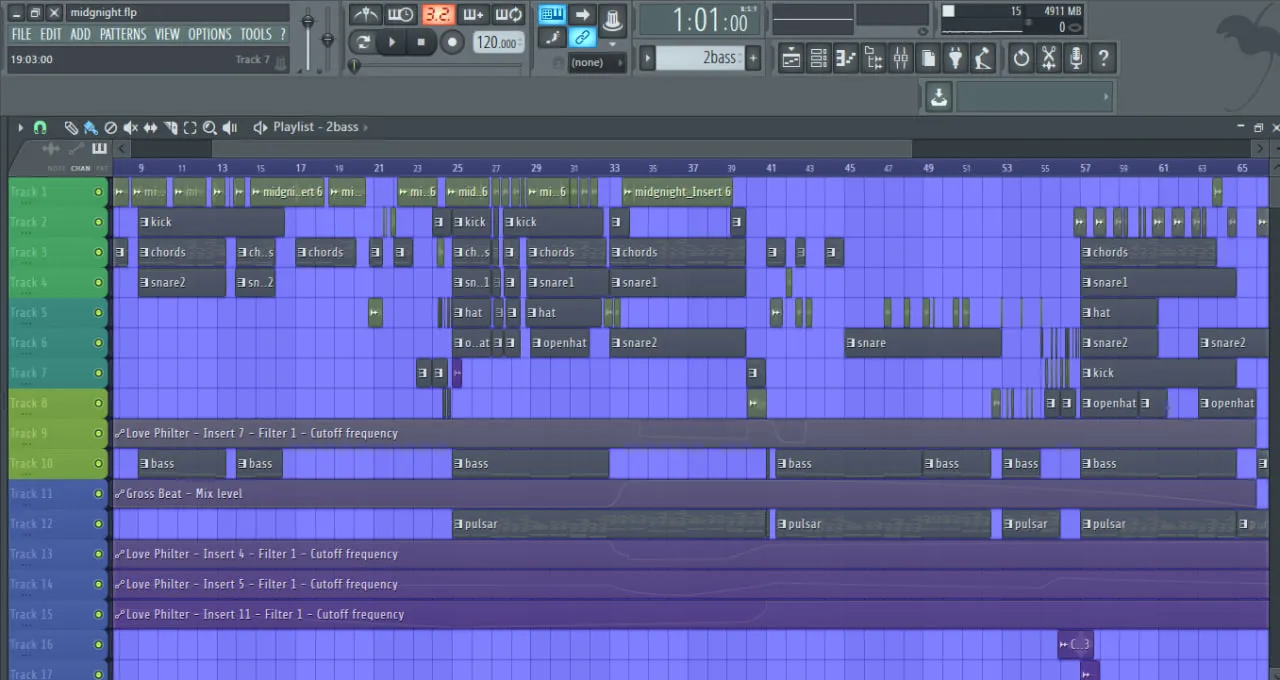Select the Paint brush tool
This screenshot has width=1280, height=680.
[x=91, y=128]
